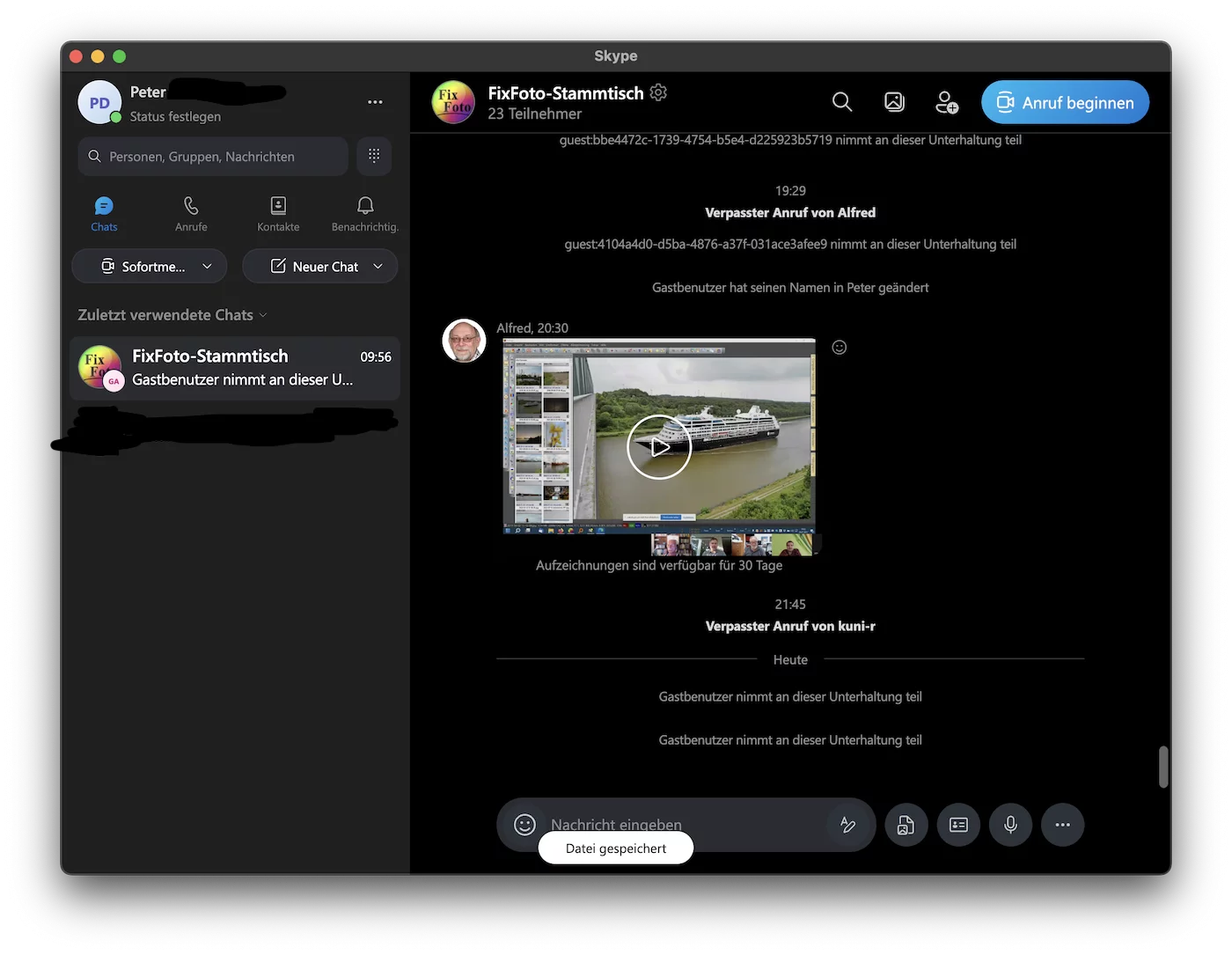Click the chat scrollbar thumb

click(1162, 767)
